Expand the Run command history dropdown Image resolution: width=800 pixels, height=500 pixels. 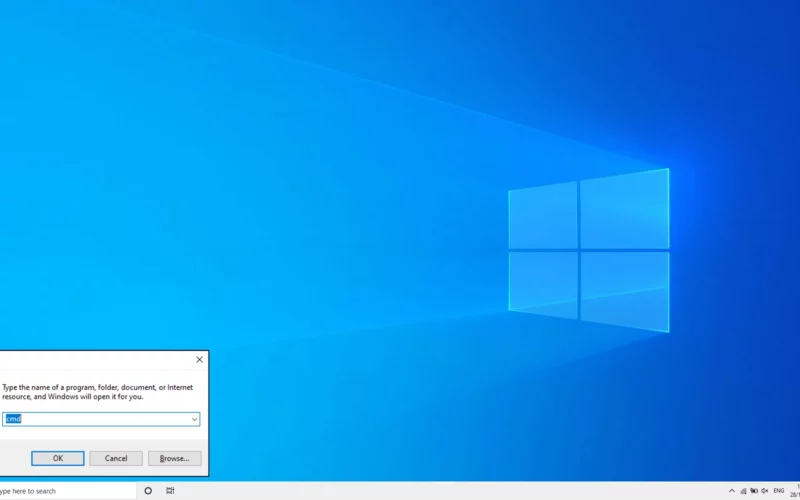194,419
